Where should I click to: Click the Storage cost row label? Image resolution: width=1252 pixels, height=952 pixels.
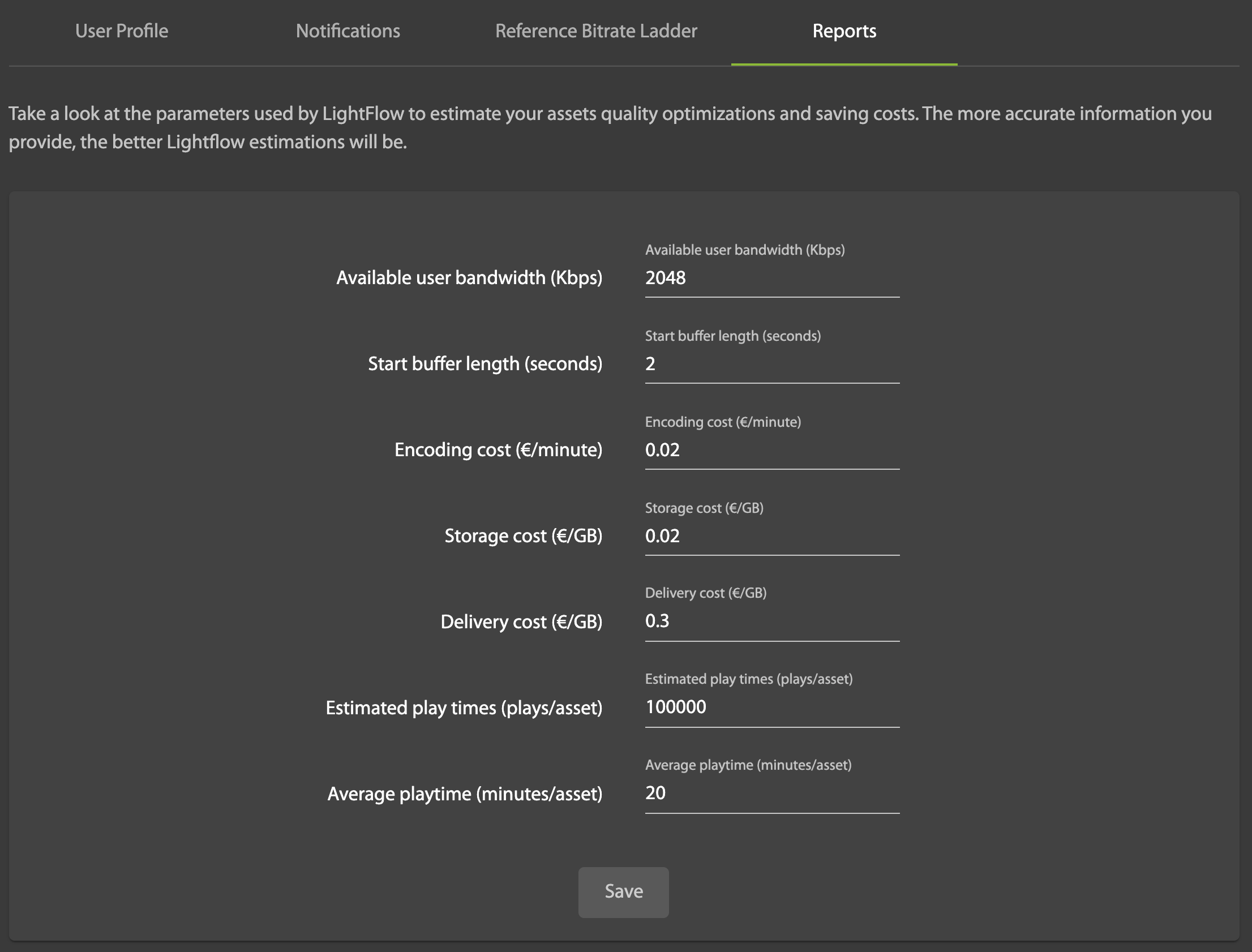coord(523,536)
